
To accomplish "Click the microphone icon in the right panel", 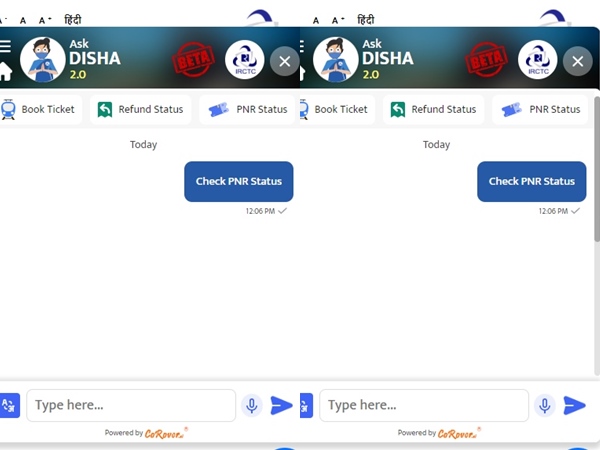I will point(545,405).
